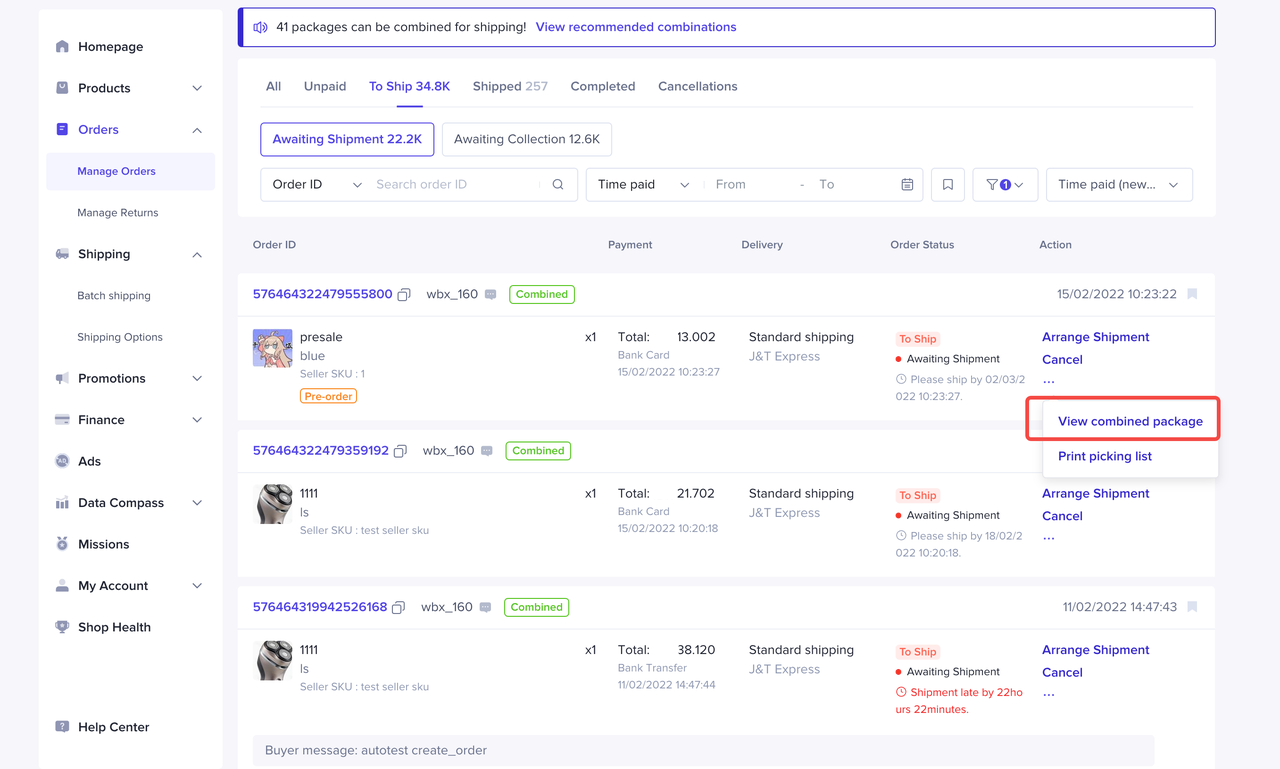Click the Missions medal icon in the sidebar
The width and height of the screenshot is (1280, 769).
tap(62, 544)
